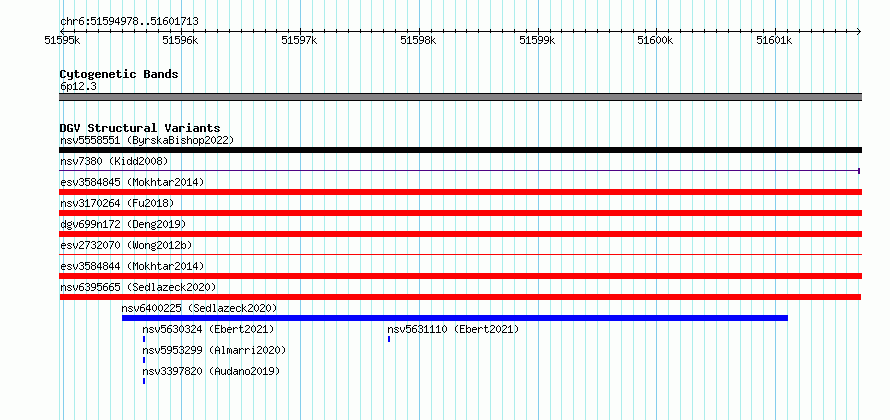Image resolution: width=890 pixels, height=420 pixels.
Task: Select the red bar under nsv6395665
Action: coord(460,297)
